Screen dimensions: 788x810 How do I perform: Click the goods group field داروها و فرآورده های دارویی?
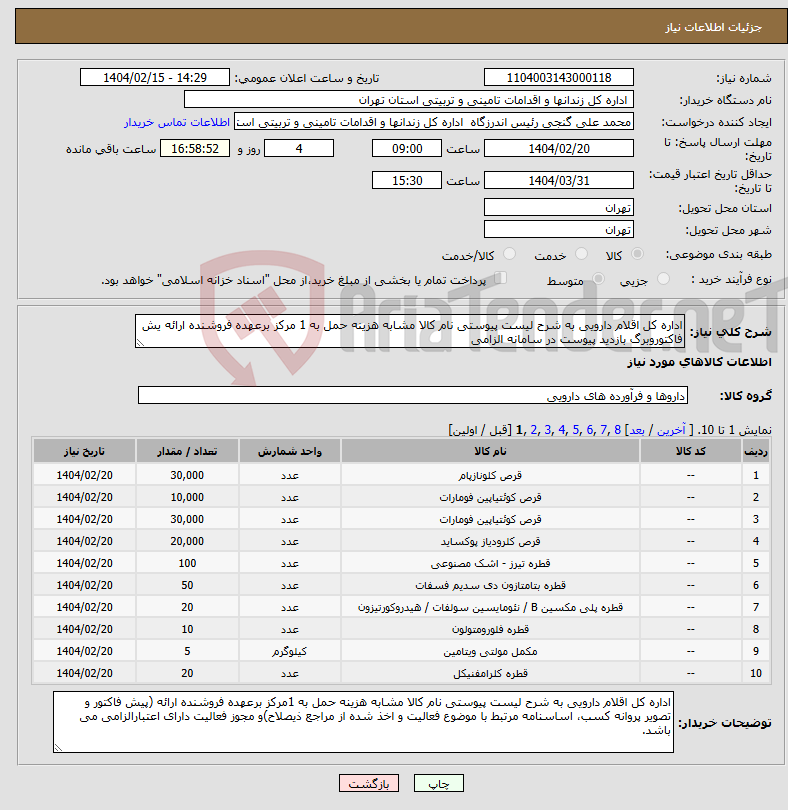point(412,395)
